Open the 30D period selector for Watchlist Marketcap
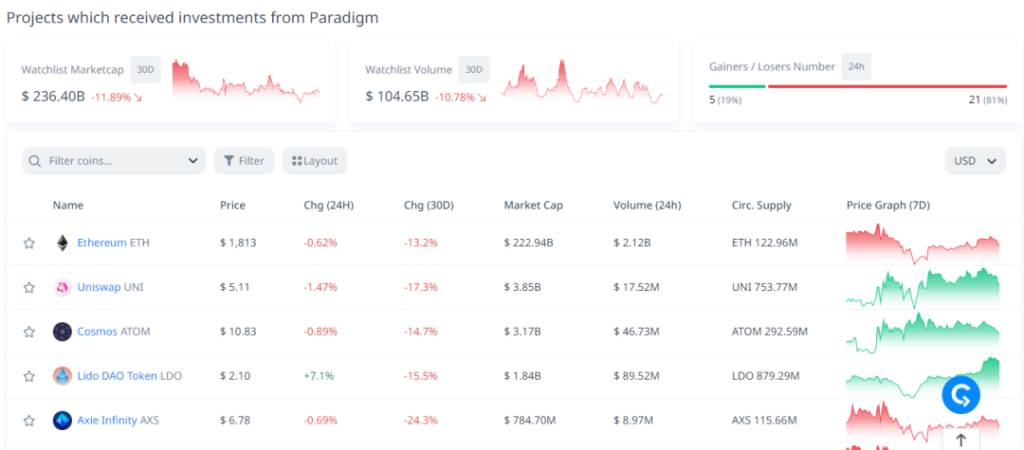The width and height of the screenshot is (1024, 450). click(146, 70)
